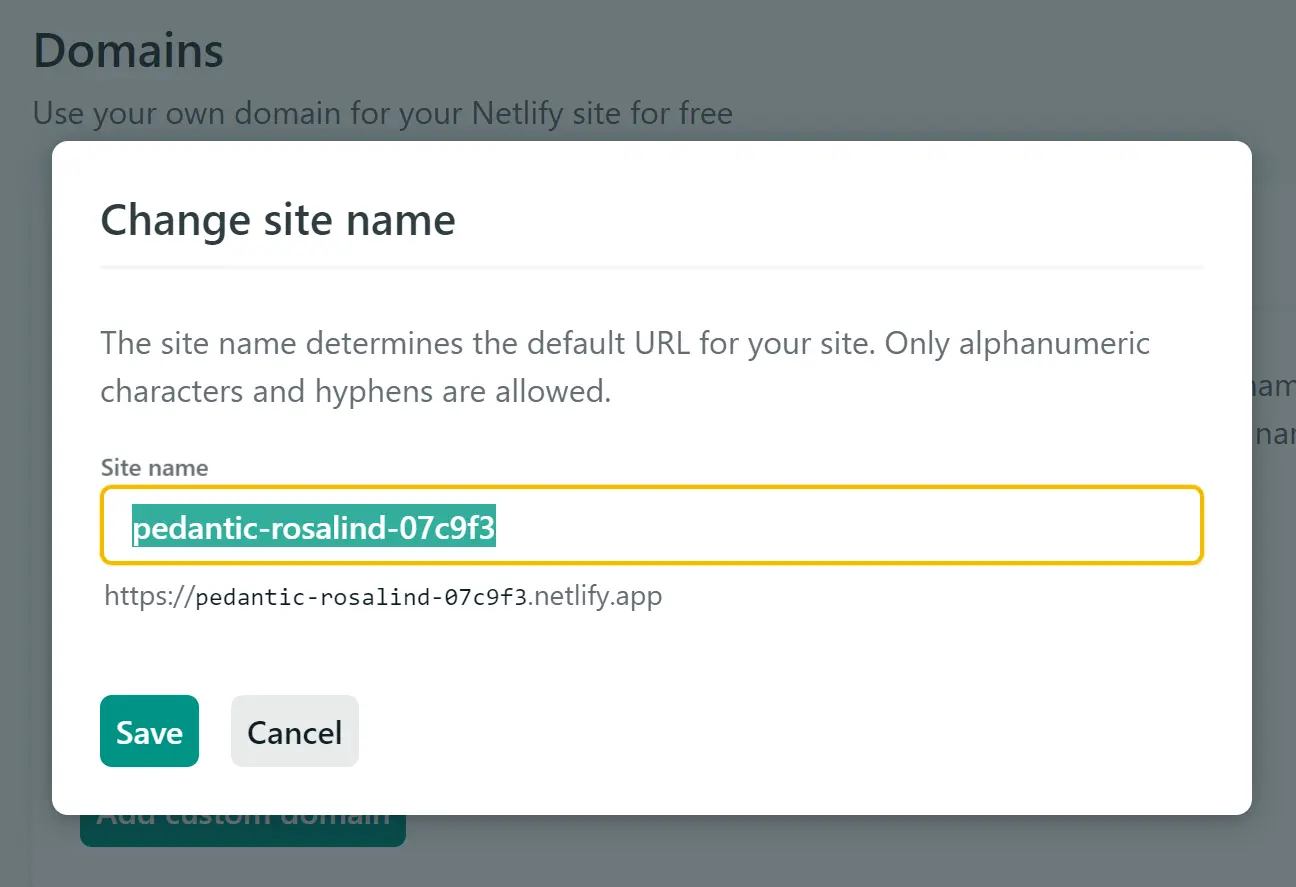The height and width of the screenshot is (887, 1296).
Task: Place cursor on "07c9f3" in site name
Action: pos(448,527)
